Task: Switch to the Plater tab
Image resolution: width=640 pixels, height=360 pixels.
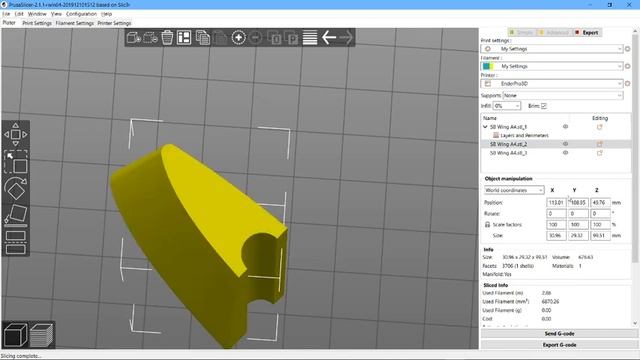Action: click(9, 23)
